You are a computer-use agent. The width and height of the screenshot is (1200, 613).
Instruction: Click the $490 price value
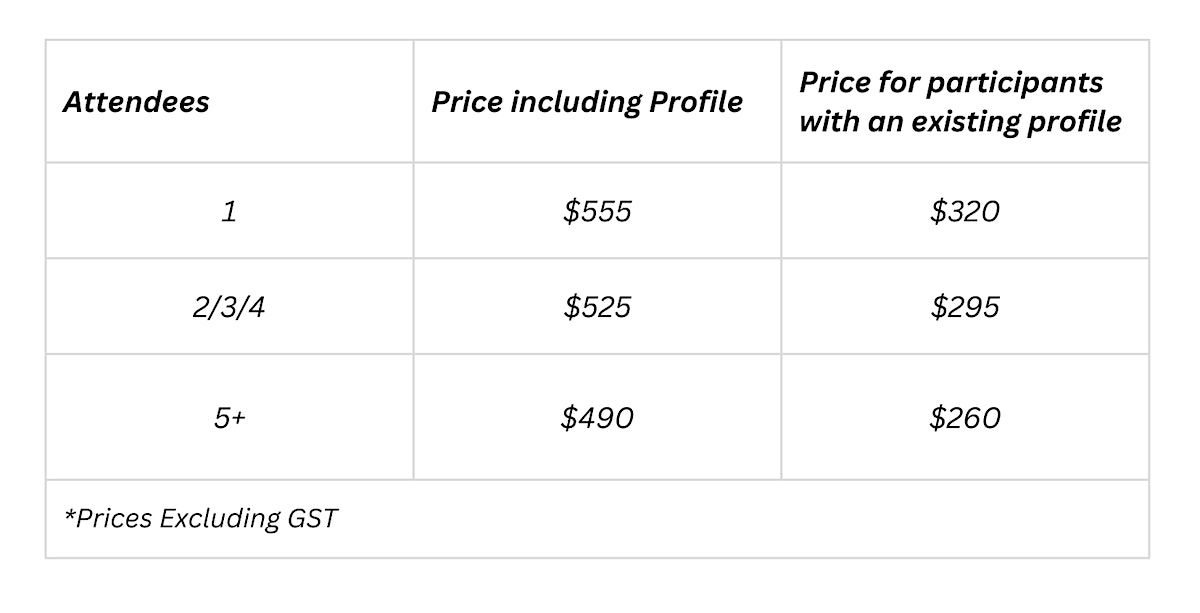[597, 417]
